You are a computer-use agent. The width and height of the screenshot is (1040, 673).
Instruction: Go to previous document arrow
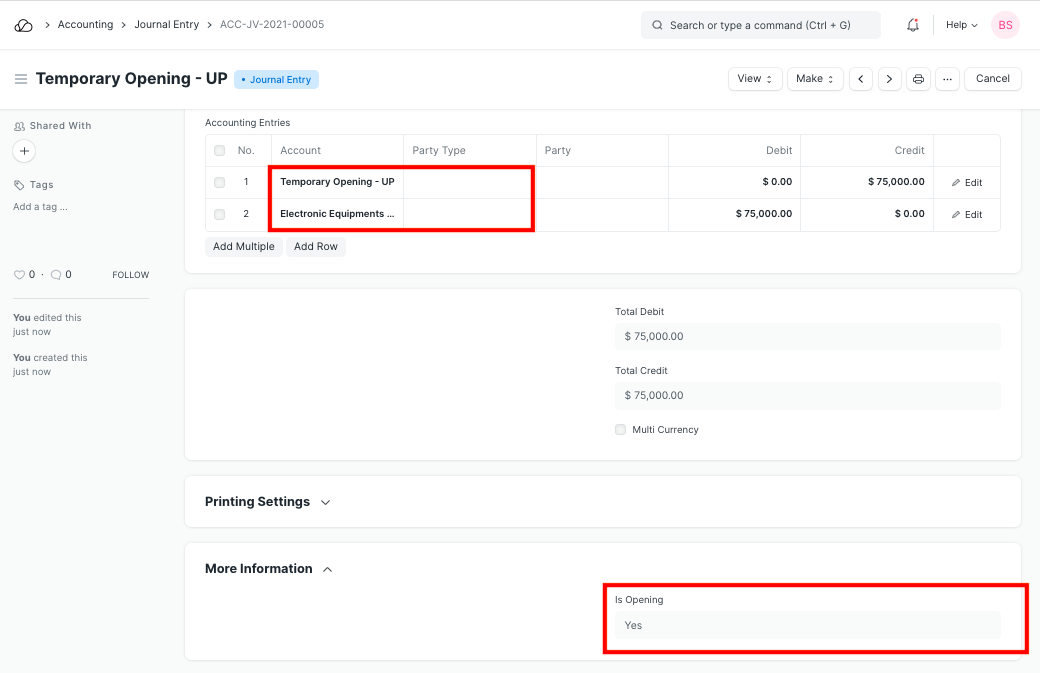861,79
